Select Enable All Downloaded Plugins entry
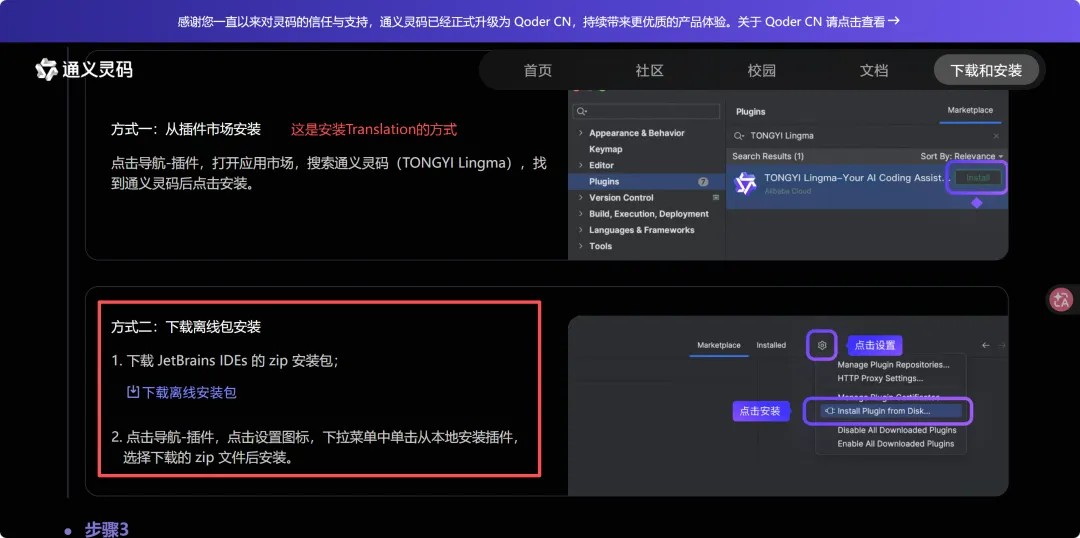 click(895, 444)
